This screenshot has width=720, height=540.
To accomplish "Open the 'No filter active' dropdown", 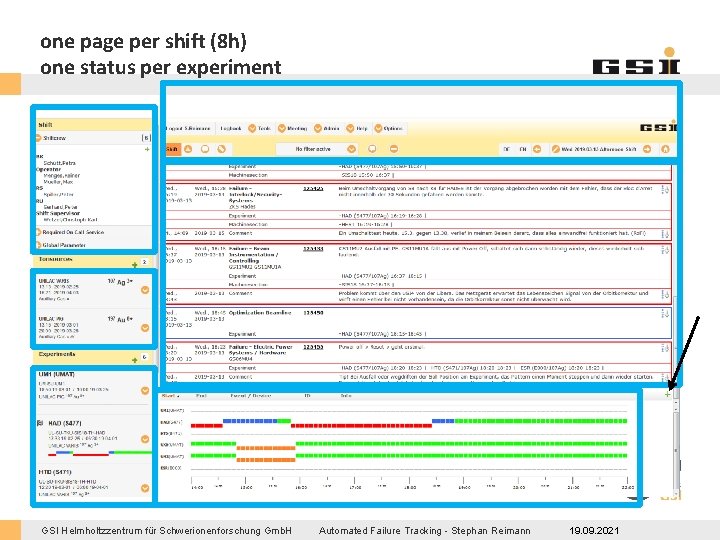I will point(316,149).
